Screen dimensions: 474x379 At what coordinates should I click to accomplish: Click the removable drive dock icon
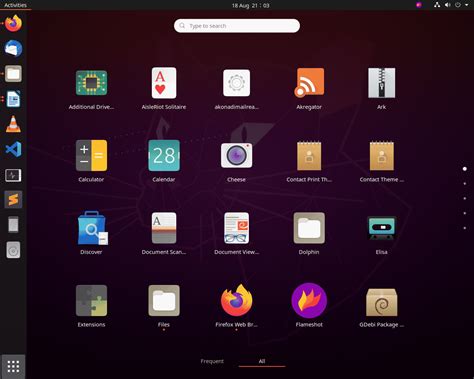[x=13, y=224]
